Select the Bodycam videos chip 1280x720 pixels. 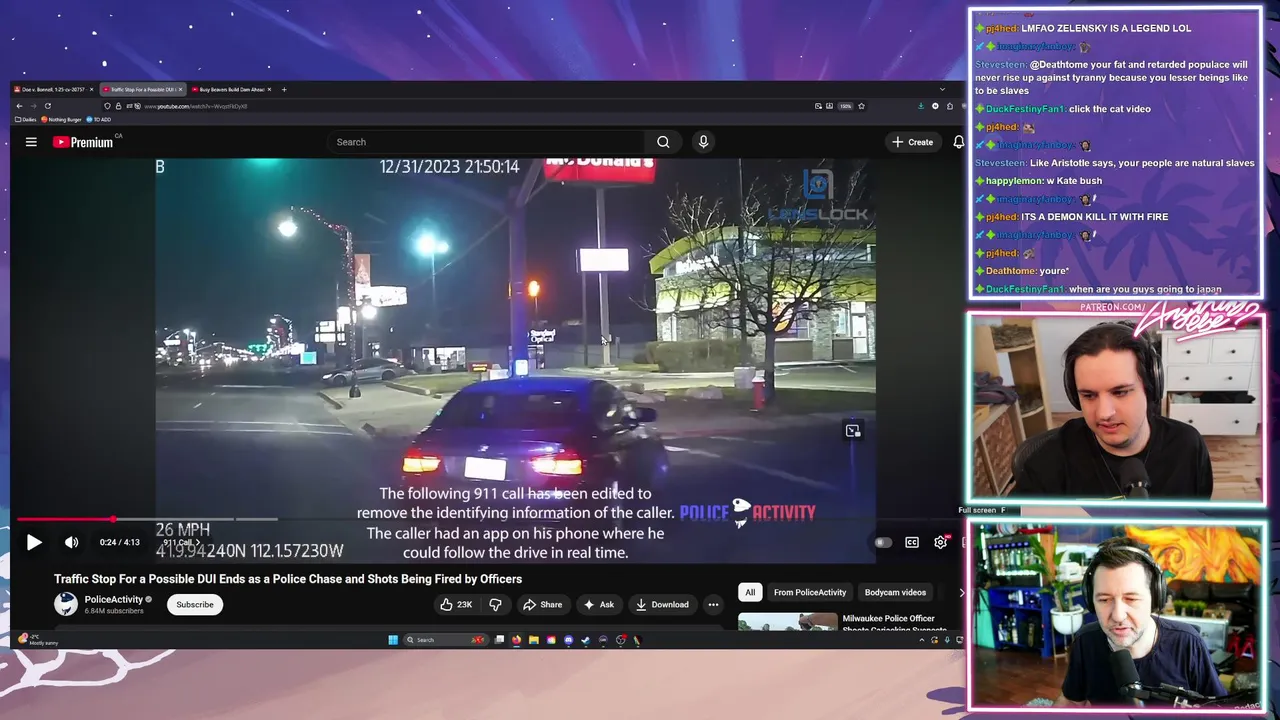point(895,592)
